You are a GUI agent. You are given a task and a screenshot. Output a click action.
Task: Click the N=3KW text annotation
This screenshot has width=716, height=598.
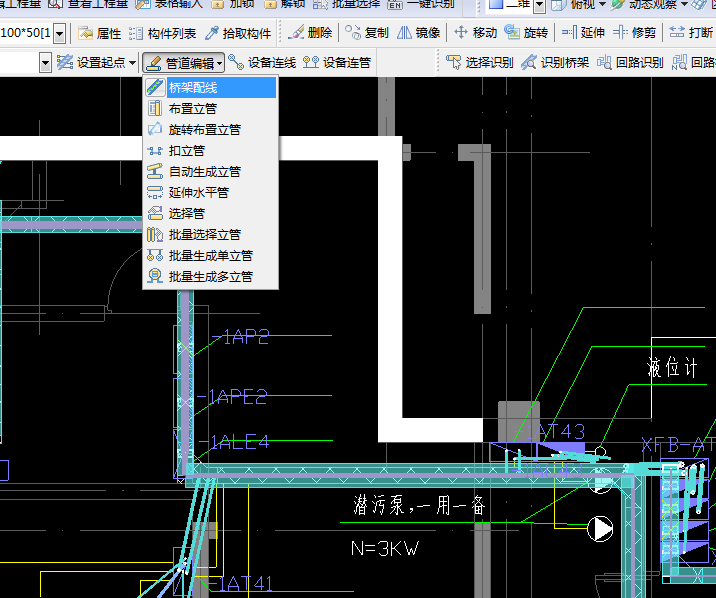pos(384,548)
